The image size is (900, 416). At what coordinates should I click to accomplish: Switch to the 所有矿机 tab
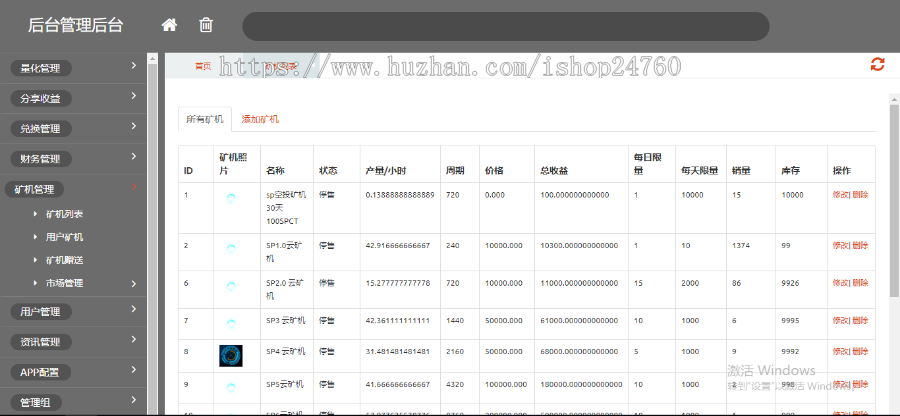tap(205, 119)
